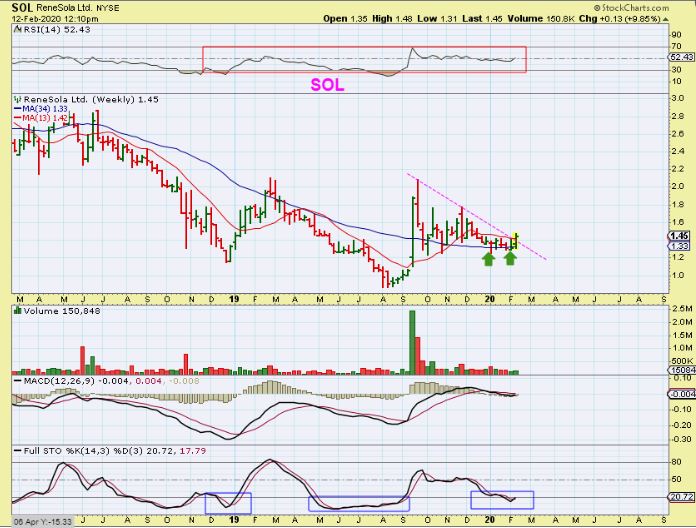This screenshot has height=528, width=696.
Task: Click the ReneSola Ltd. company name in the header
Action: coord(64,8)
